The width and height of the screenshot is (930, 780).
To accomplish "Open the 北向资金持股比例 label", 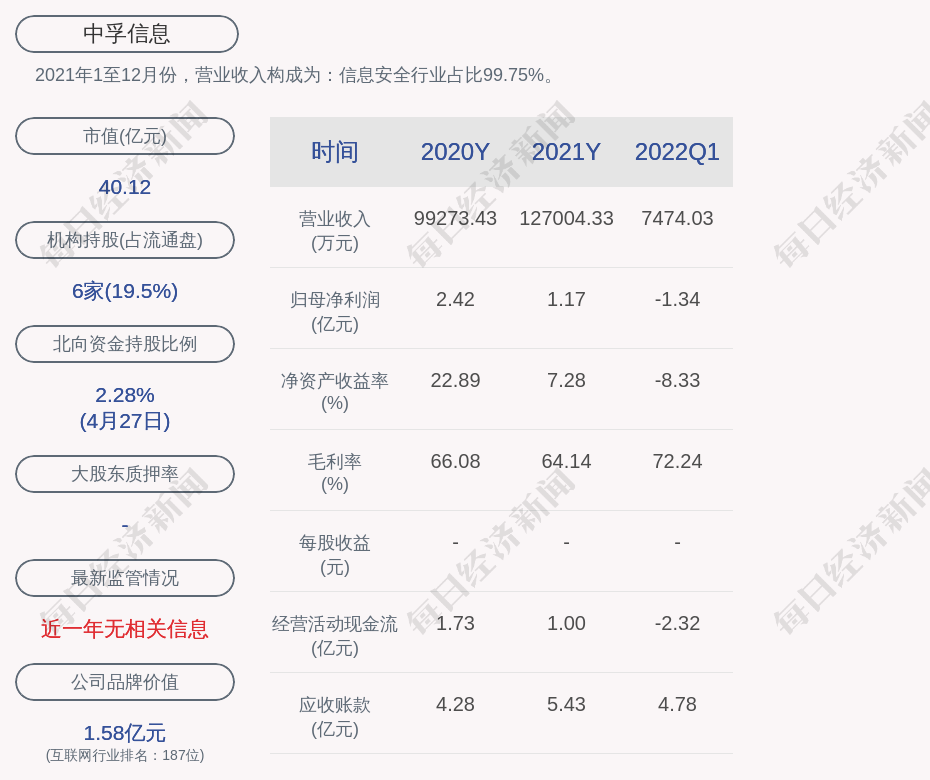I will coord(125,344).
